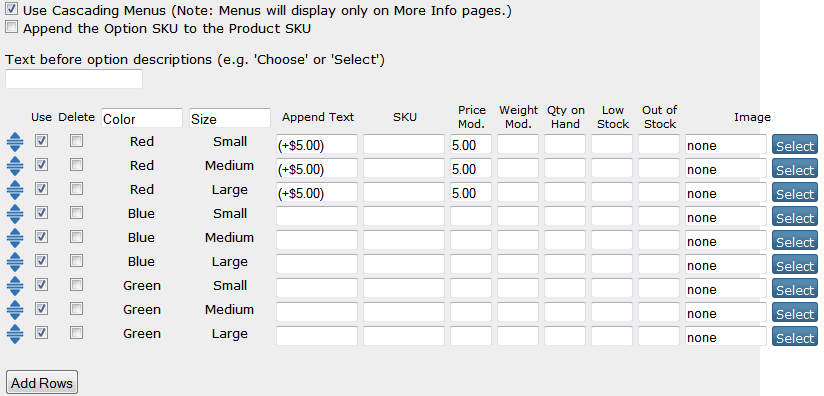Click reorder arrows for Red Medium row

point(15,166)
